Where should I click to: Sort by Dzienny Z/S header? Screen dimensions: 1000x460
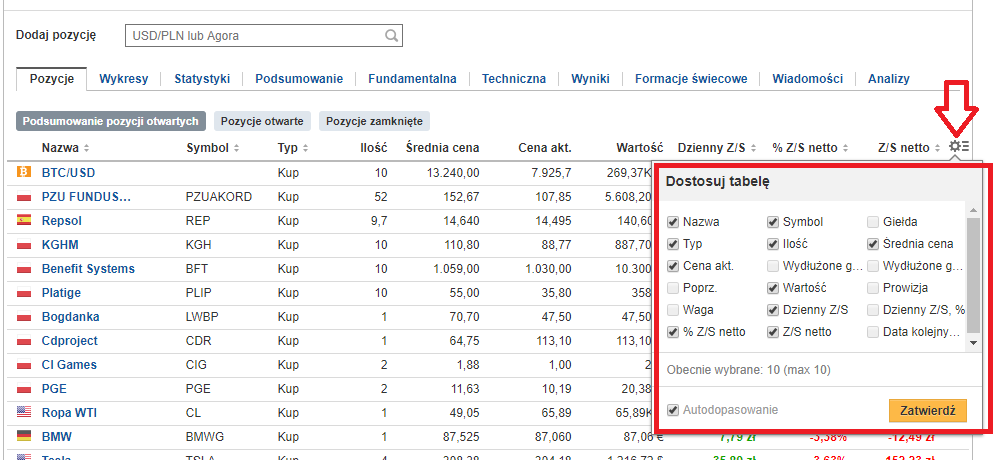coord(717,148)
